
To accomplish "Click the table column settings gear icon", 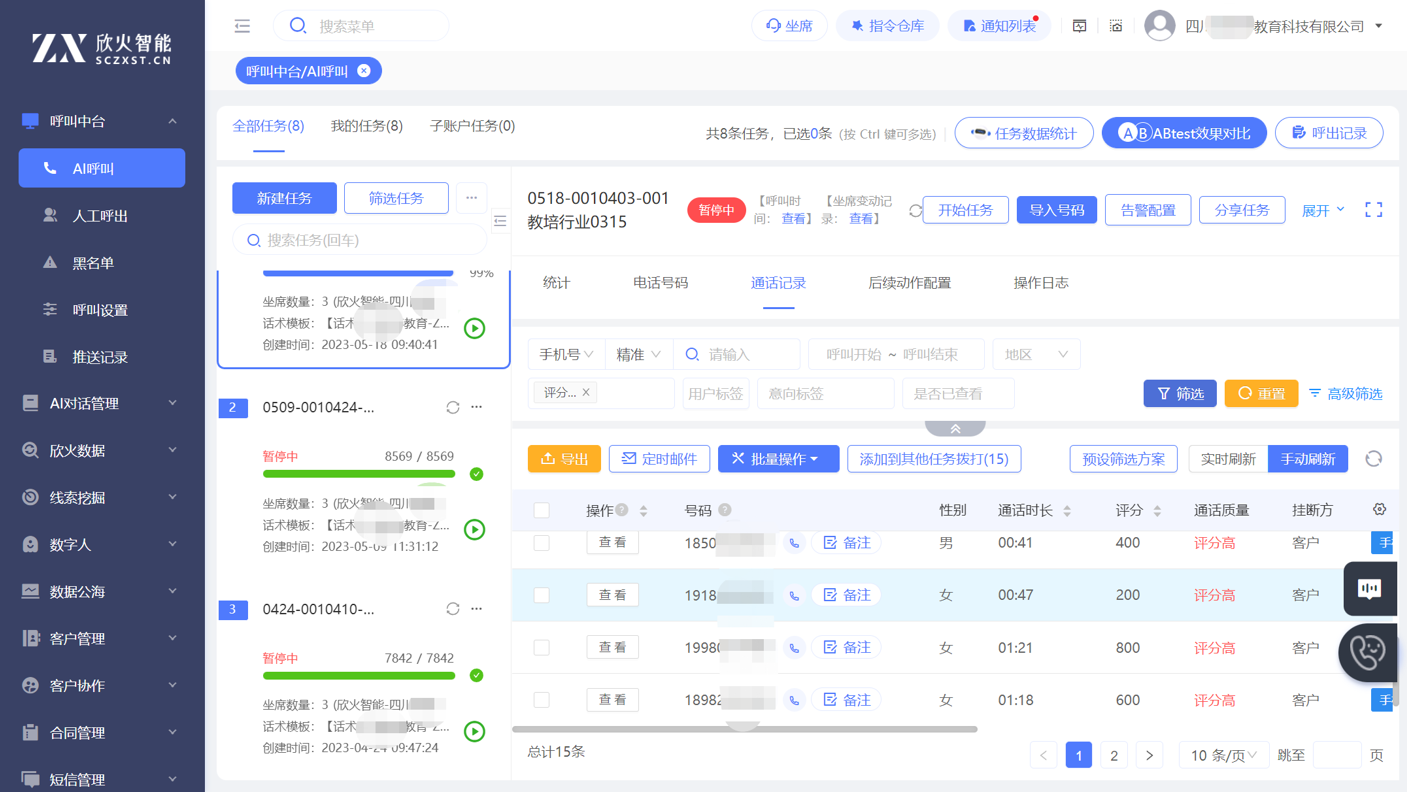I will click(x=1379, y=510).
